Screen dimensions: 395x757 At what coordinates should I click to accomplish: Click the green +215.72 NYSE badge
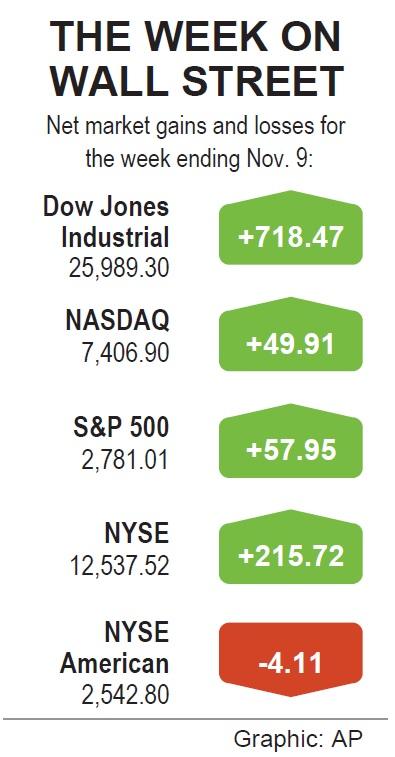(x=291, y=547)
